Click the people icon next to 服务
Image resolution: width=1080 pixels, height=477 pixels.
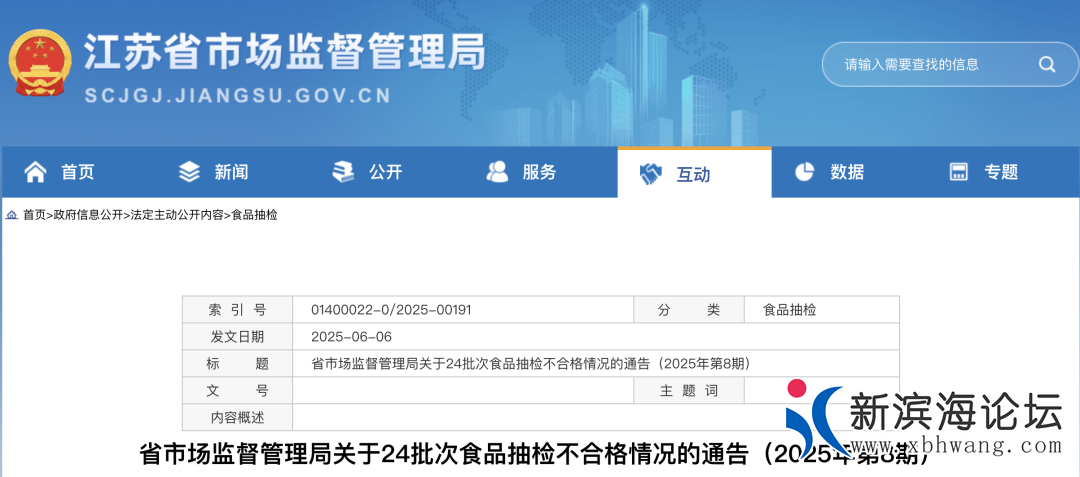pyautogui.click(x=497, y=172)
